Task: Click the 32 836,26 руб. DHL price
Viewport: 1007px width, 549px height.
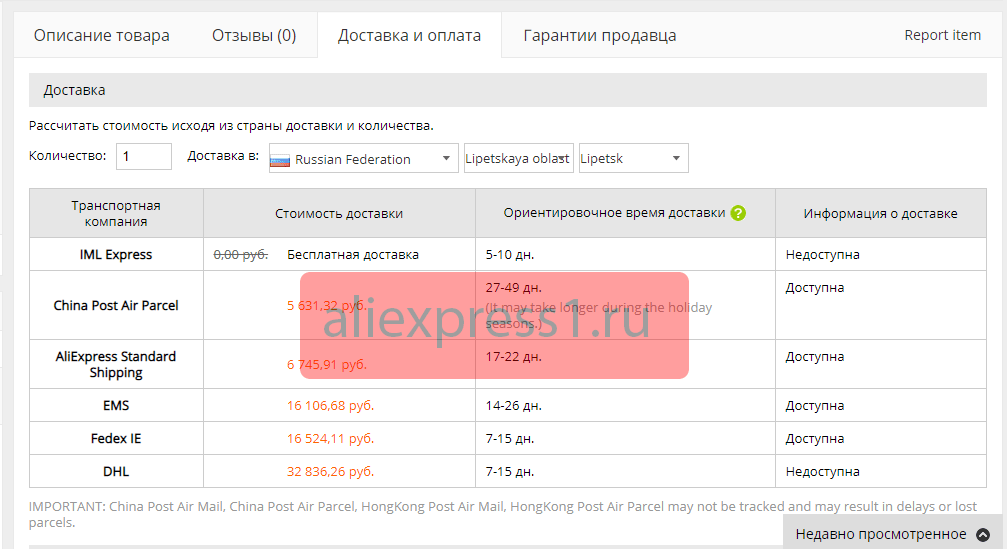Action: coord(330,472)
